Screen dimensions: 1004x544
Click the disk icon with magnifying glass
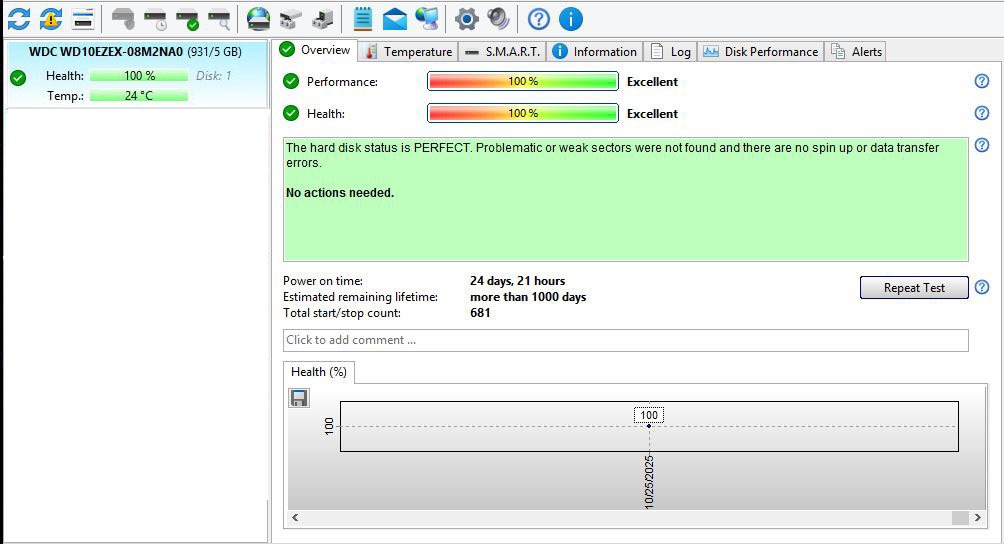(219, 18)
